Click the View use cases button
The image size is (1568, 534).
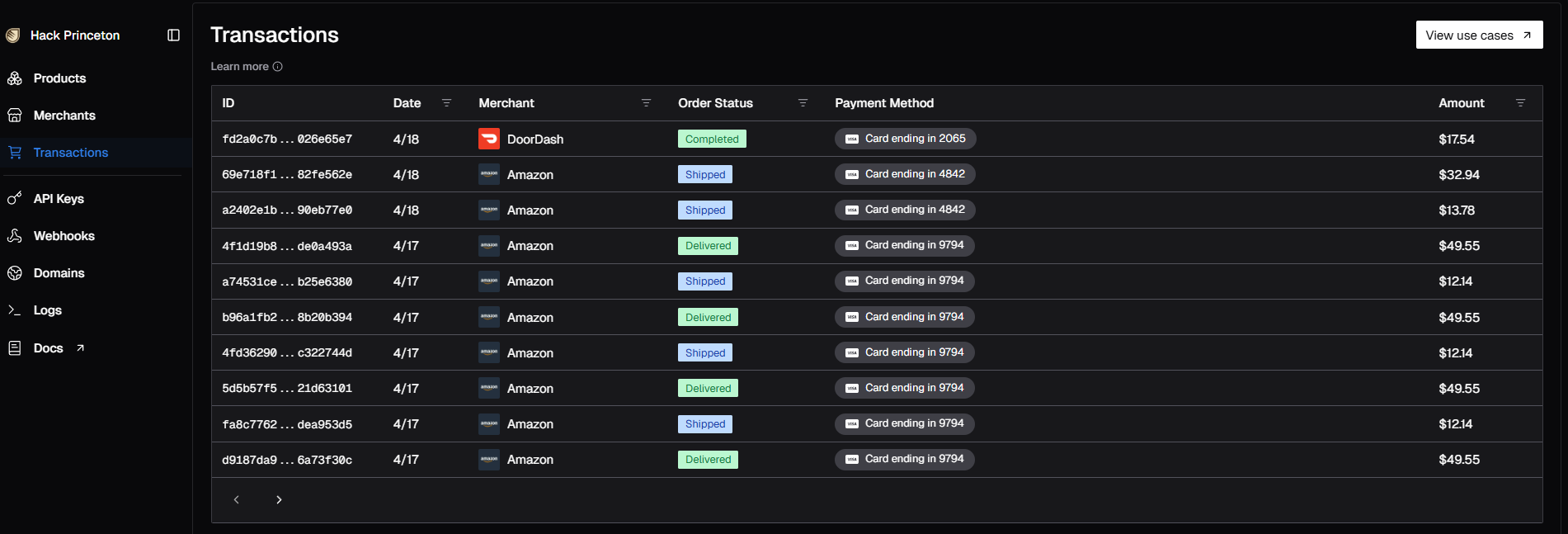click(x=1479, y=35)
